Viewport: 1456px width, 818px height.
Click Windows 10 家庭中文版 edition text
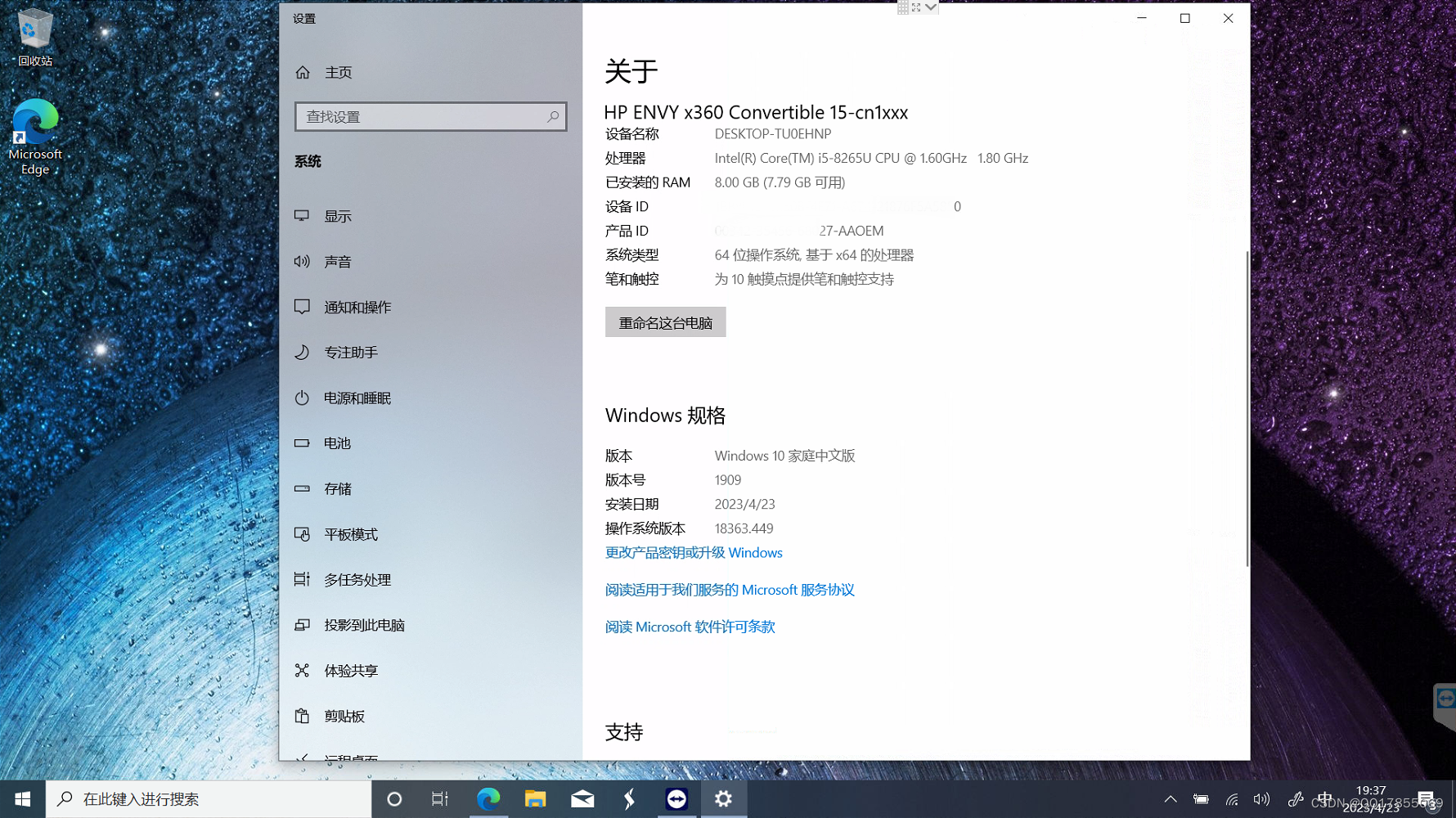click(784, 456)
